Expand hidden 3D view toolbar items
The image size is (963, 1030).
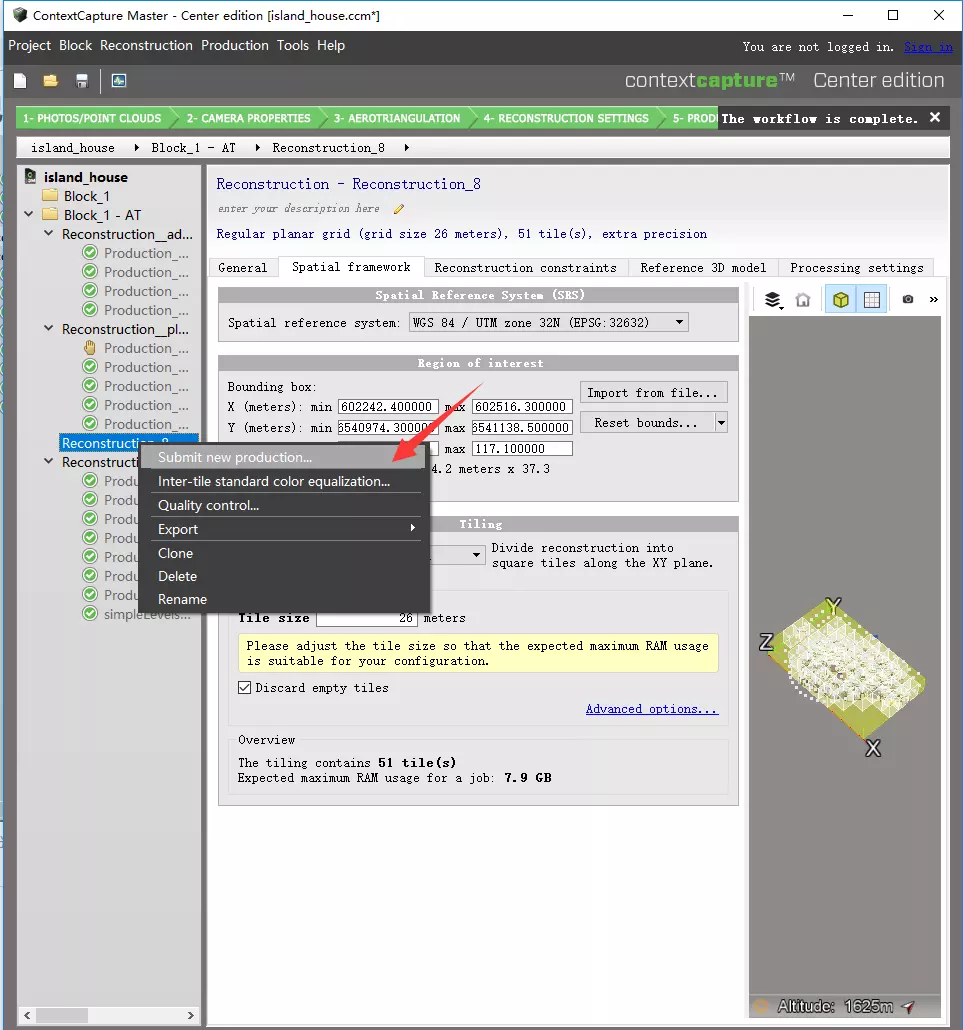933,300
